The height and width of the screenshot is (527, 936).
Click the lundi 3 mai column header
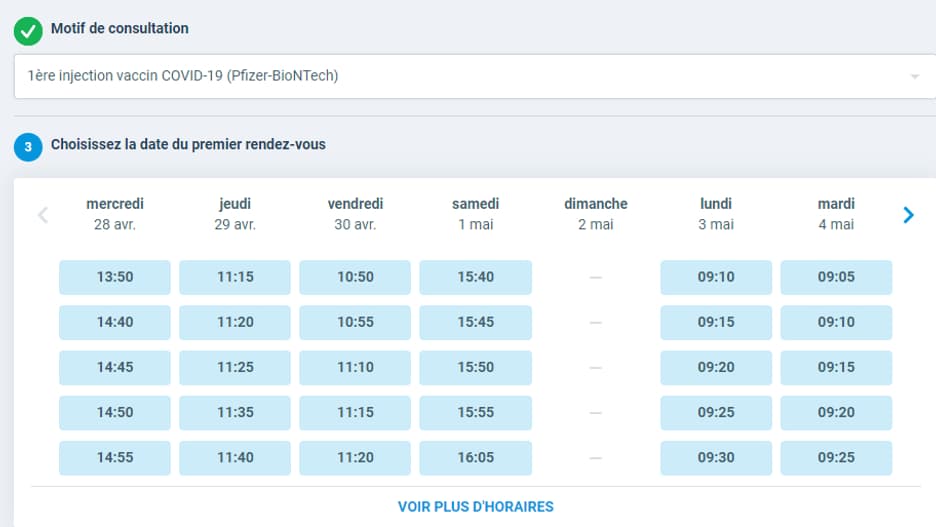click(716, 214)
